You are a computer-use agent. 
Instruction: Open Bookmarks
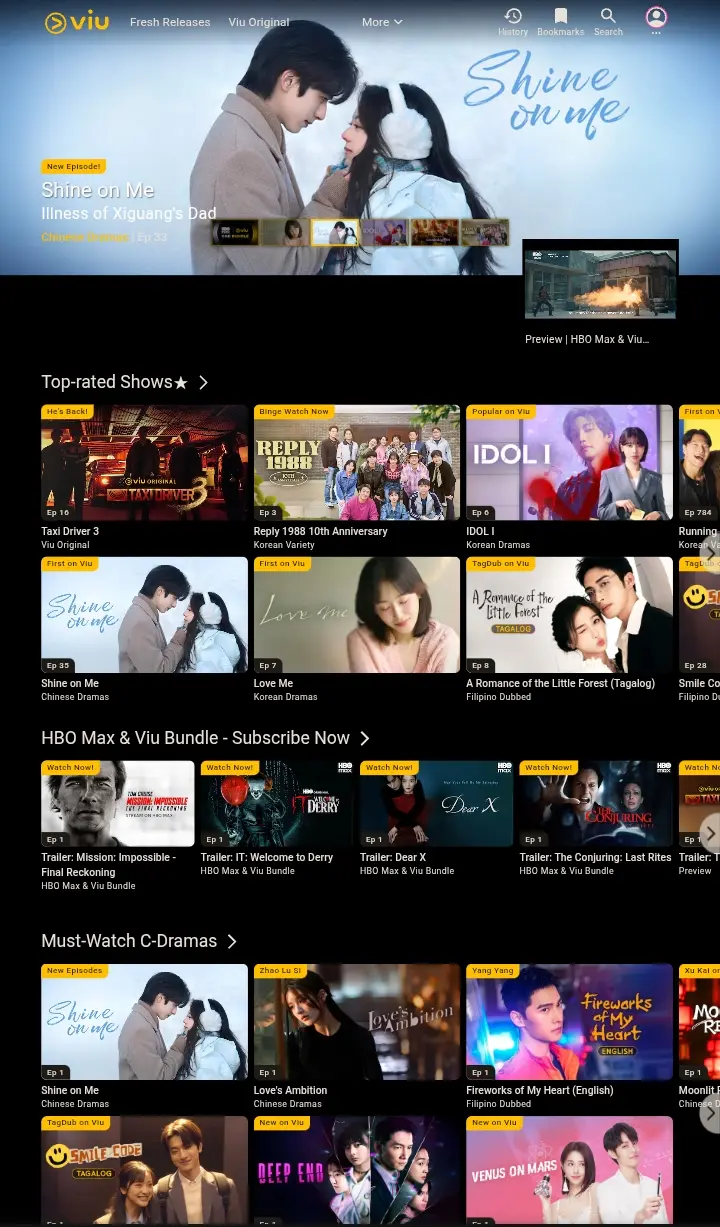(x=561, y=21)
